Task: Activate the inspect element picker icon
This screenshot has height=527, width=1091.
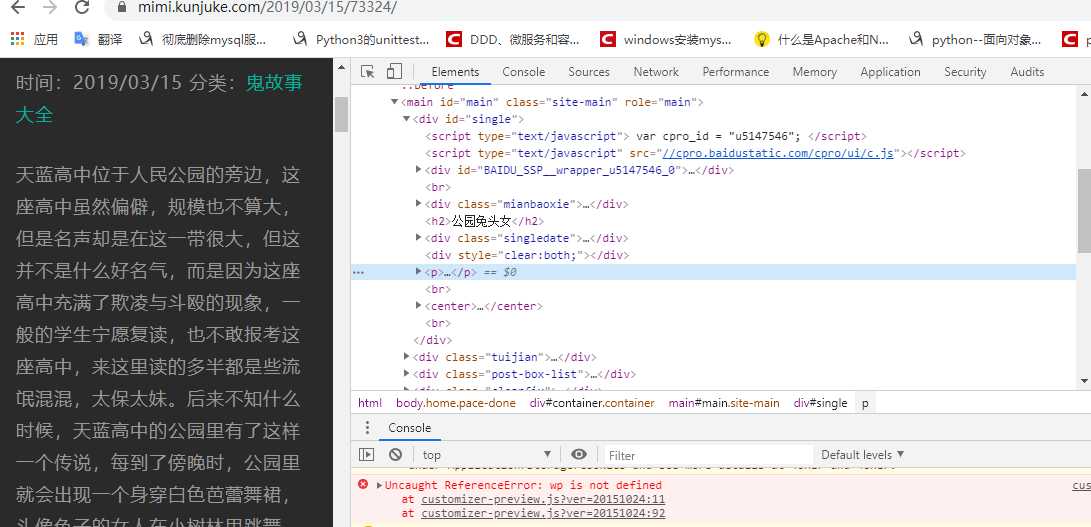Action: tap(368, 72)
